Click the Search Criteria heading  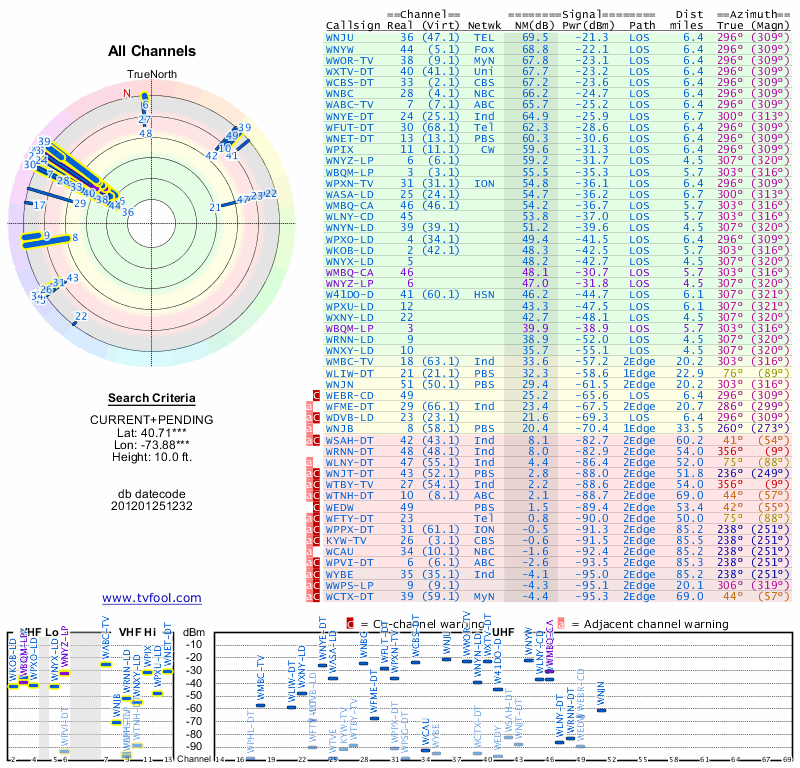152,398
